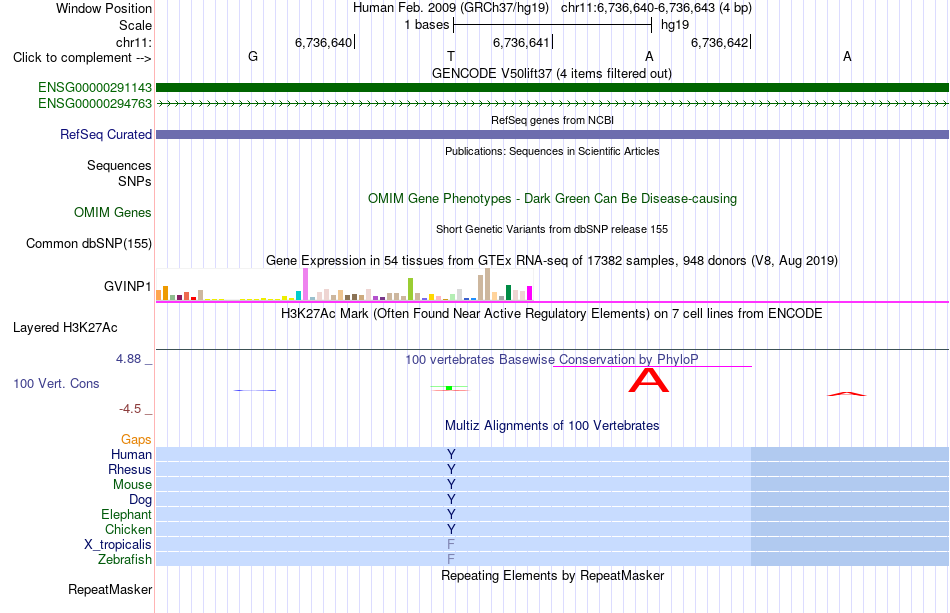Click the large red A PhyloP logo
This screenshot has height=613, width=950.
649,380
